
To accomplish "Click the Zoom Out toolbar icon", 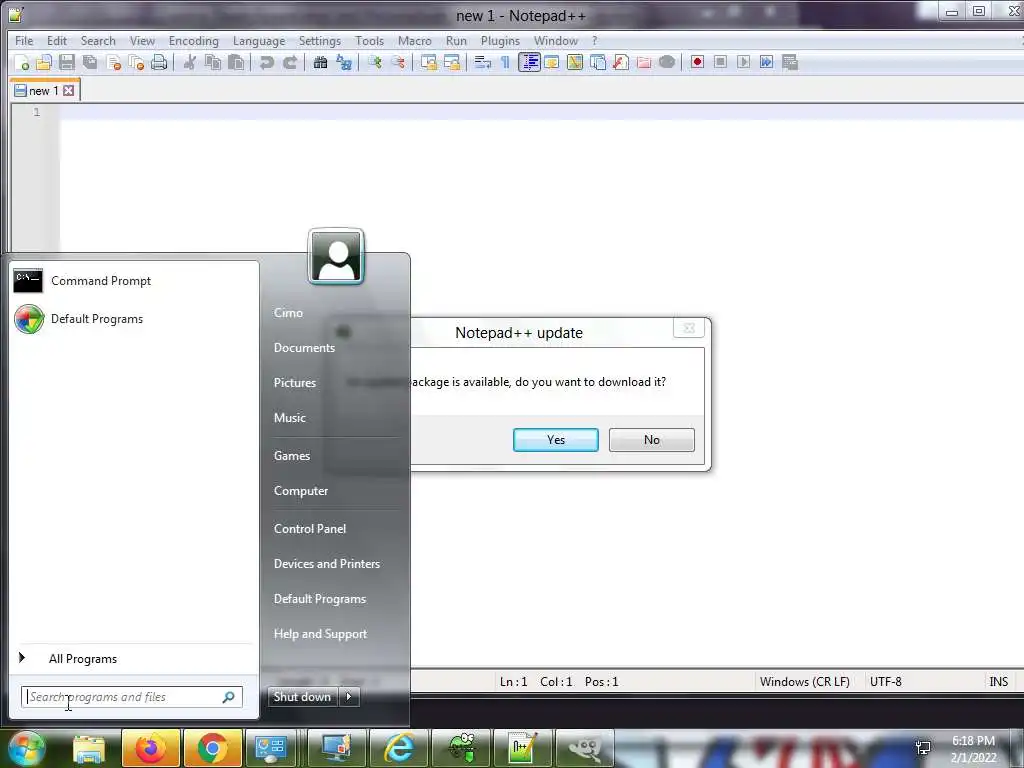I will [398, 63].
